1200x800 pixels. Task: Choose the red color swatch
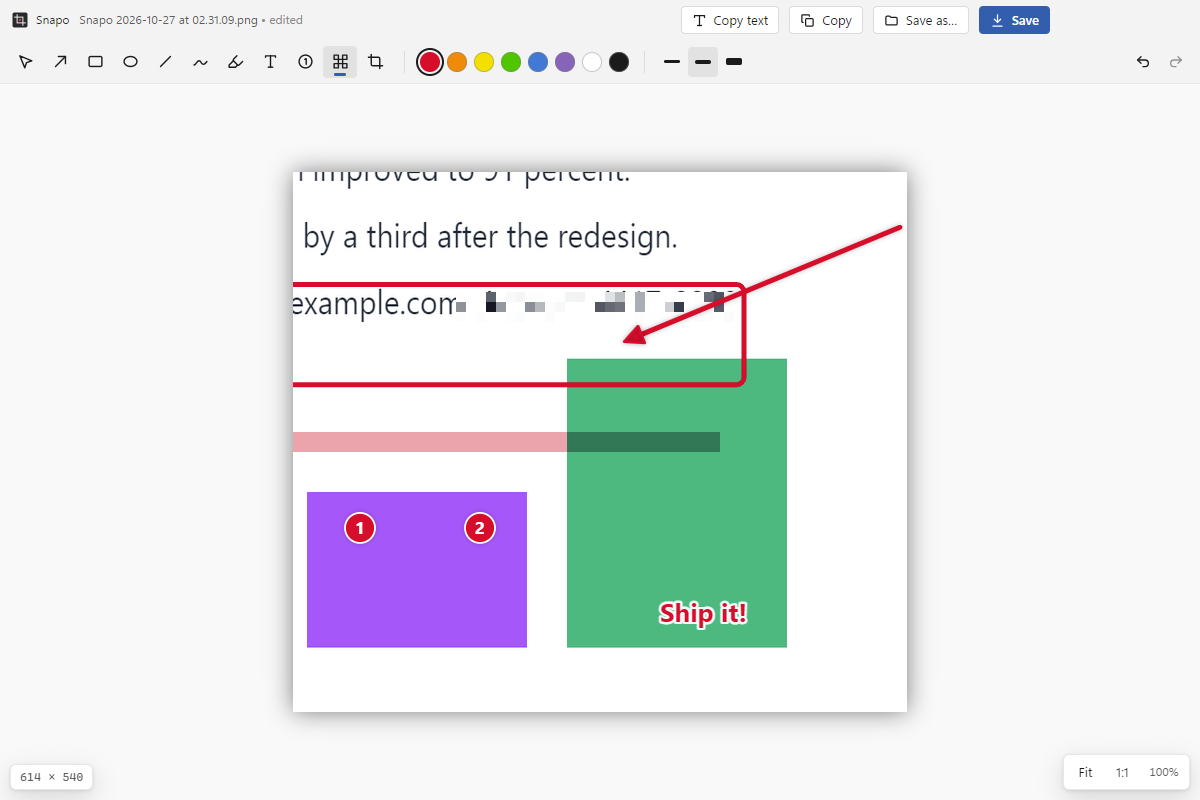click(430, 62)
